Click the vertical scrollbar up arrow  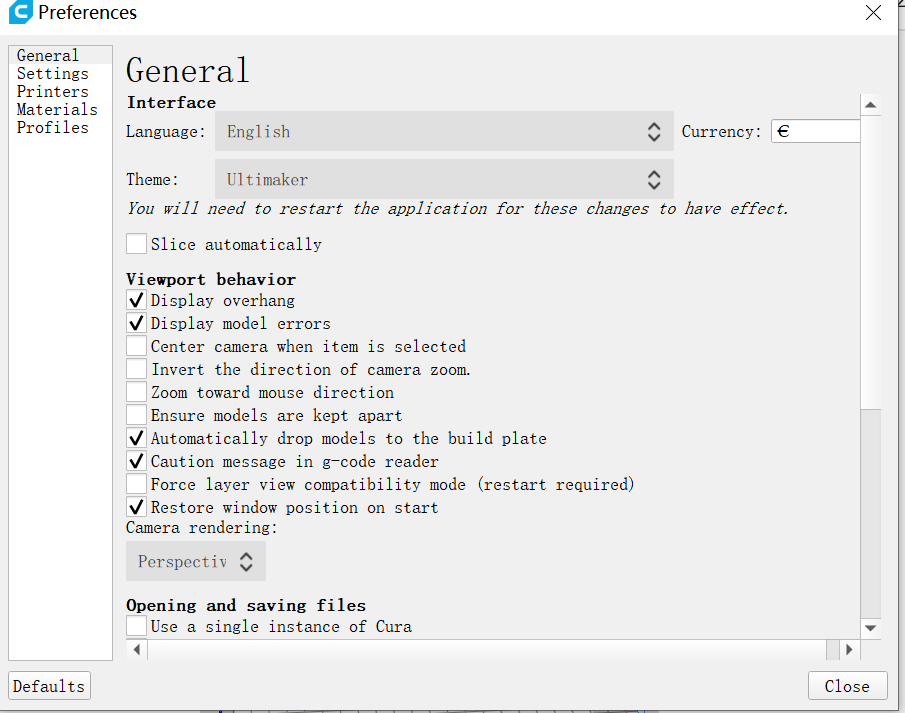tap(870, 105)
